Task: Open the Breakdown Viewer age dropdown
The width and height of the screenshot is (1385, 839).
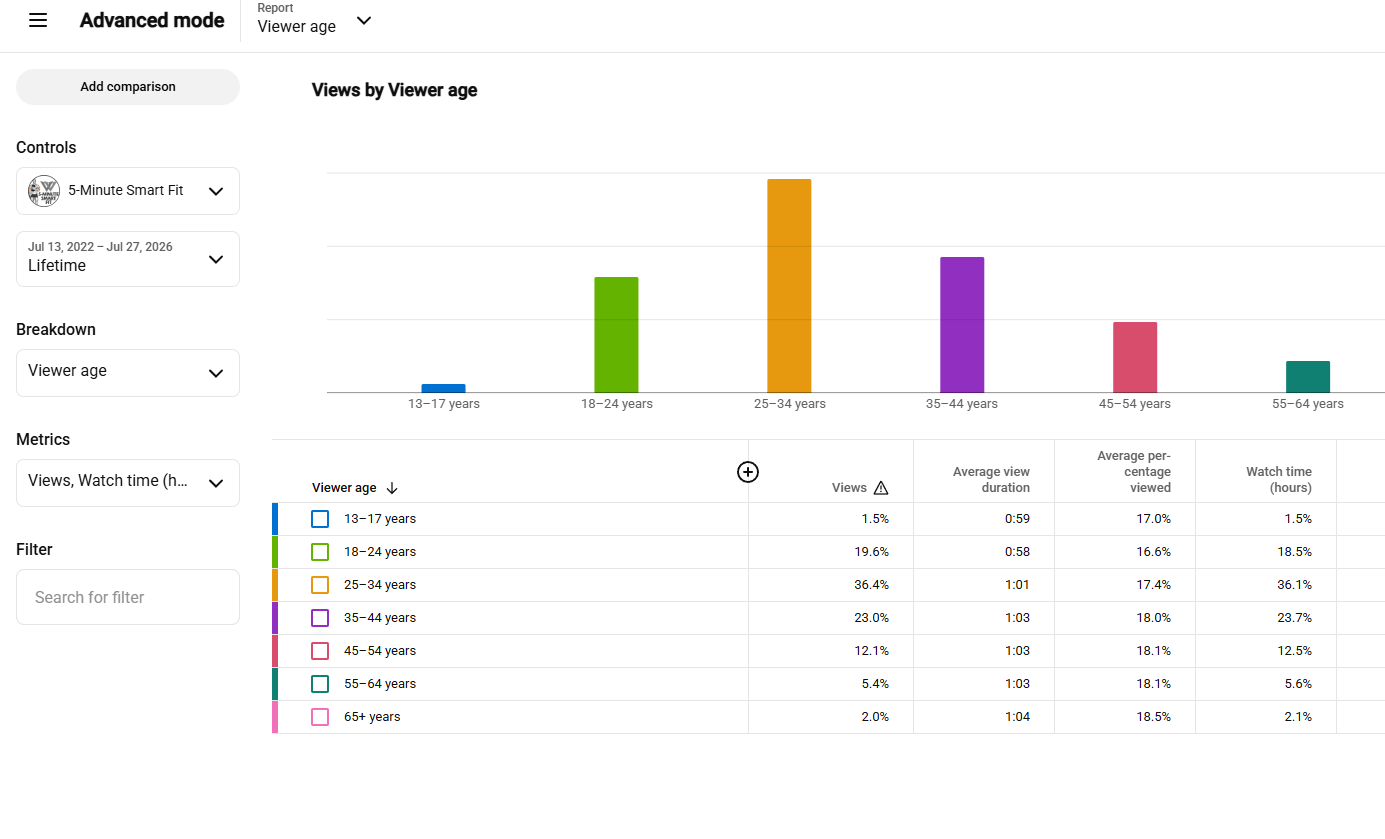Action: pos(128,373)
